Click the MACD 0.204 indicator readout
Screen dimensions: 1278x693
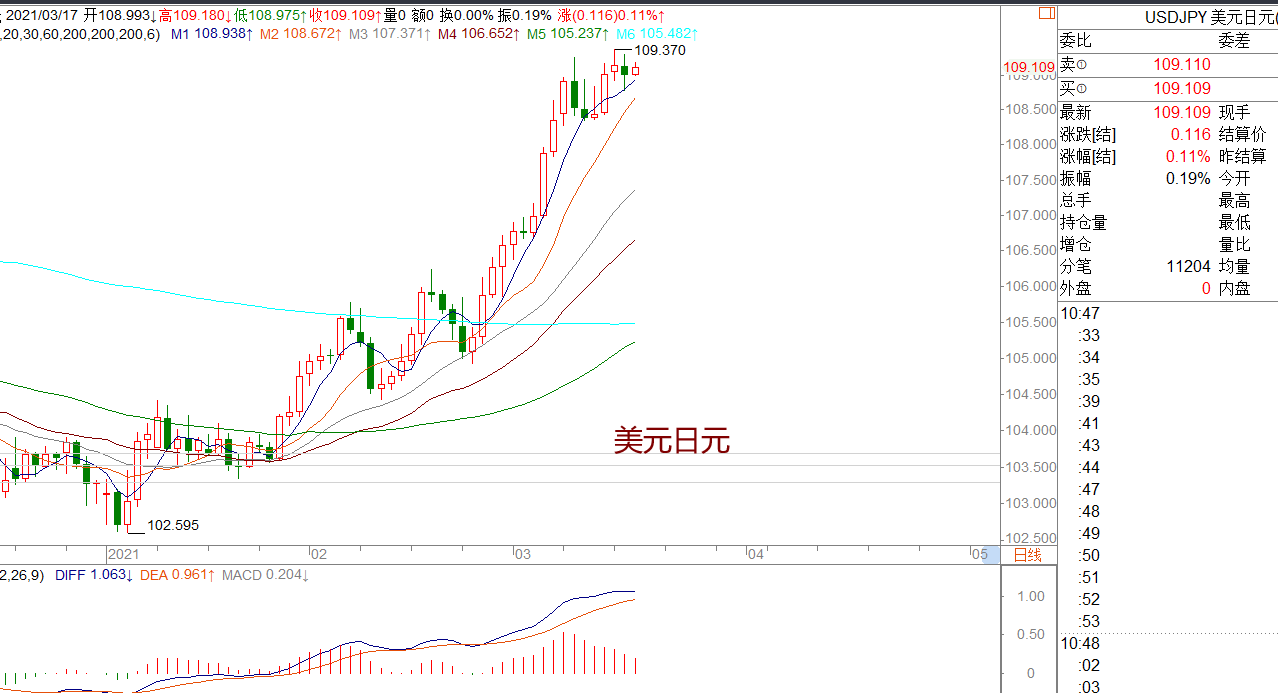pos(265,575)
